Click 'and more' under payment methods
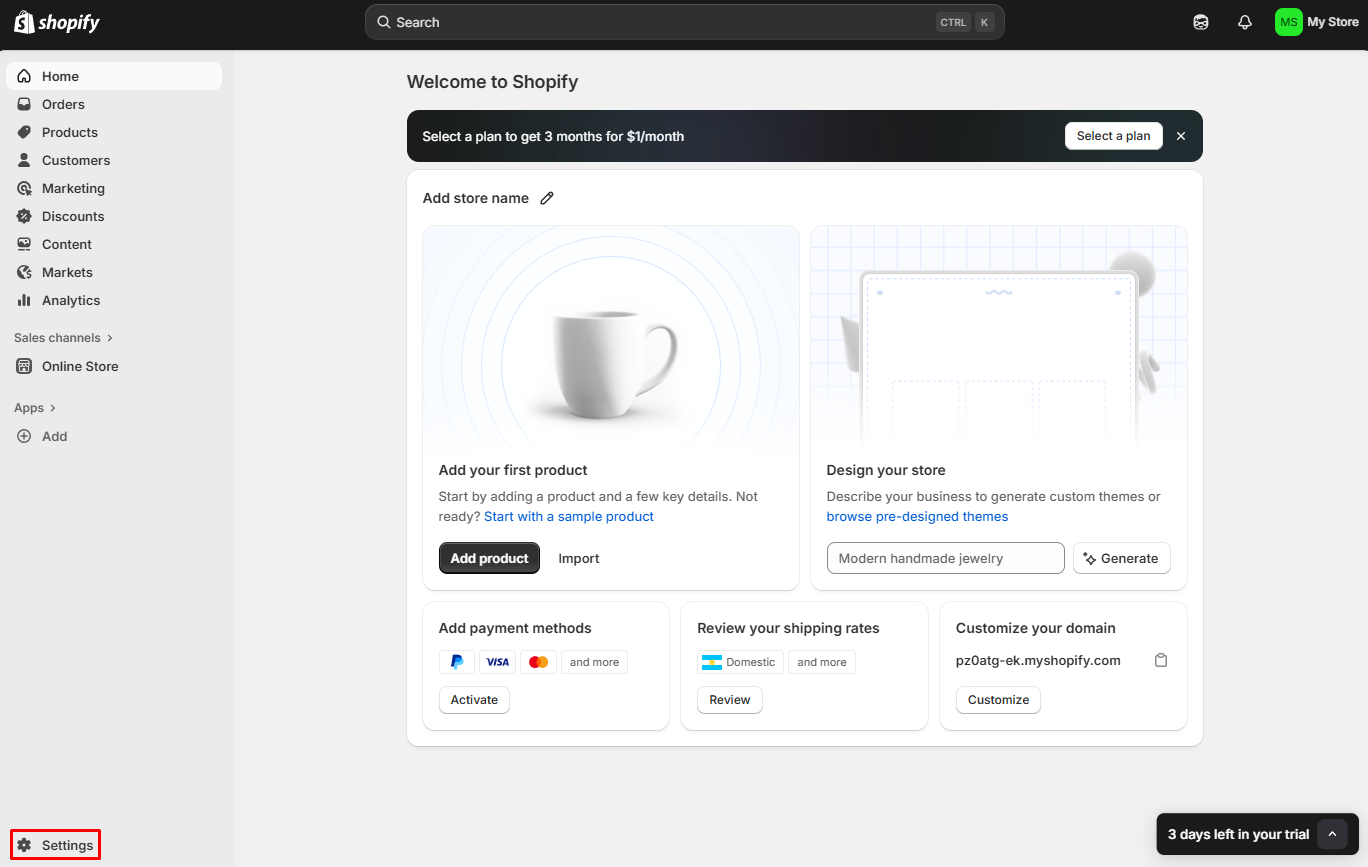The width and height of the screenshot is (1368, 867). point(594,662)
